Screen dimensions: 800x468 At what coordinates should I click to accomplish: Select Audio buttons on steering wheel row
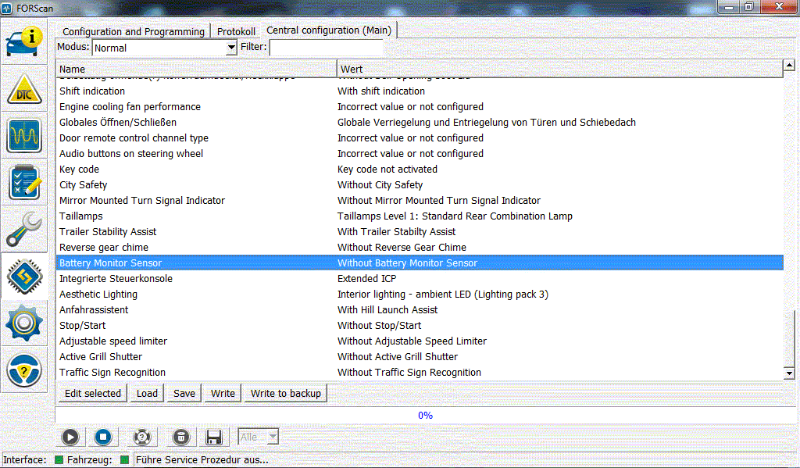click(419, 154)
